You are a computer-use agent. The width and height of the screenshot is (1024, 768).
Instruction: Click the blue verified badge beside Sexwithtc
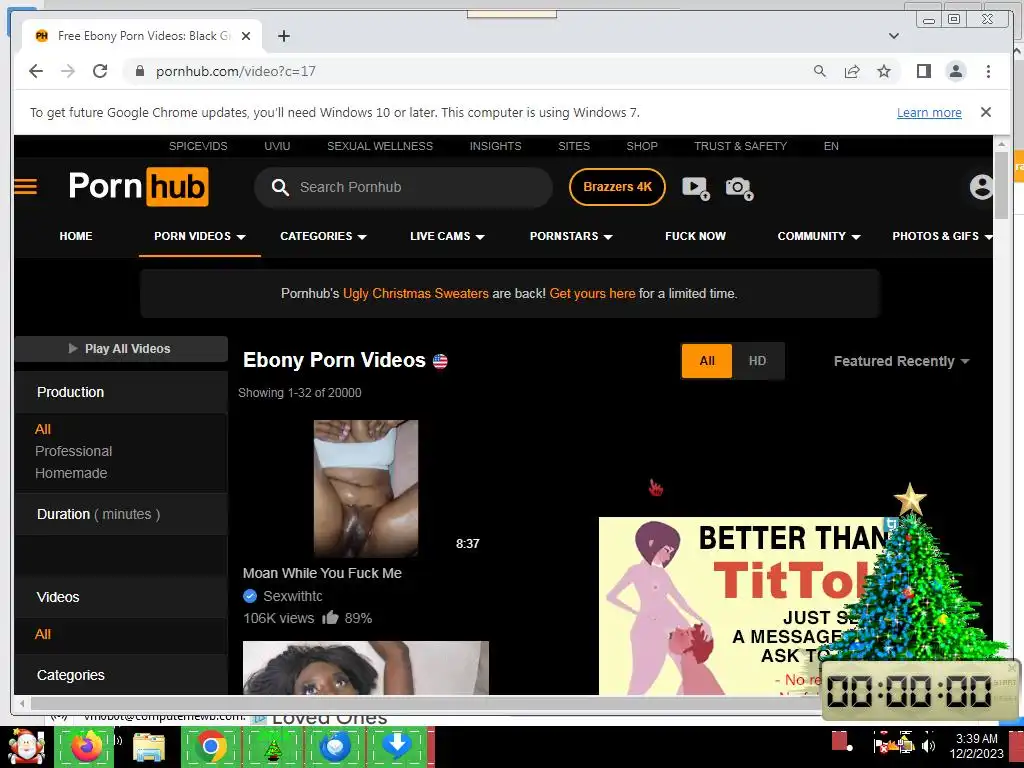click(249, 596)
